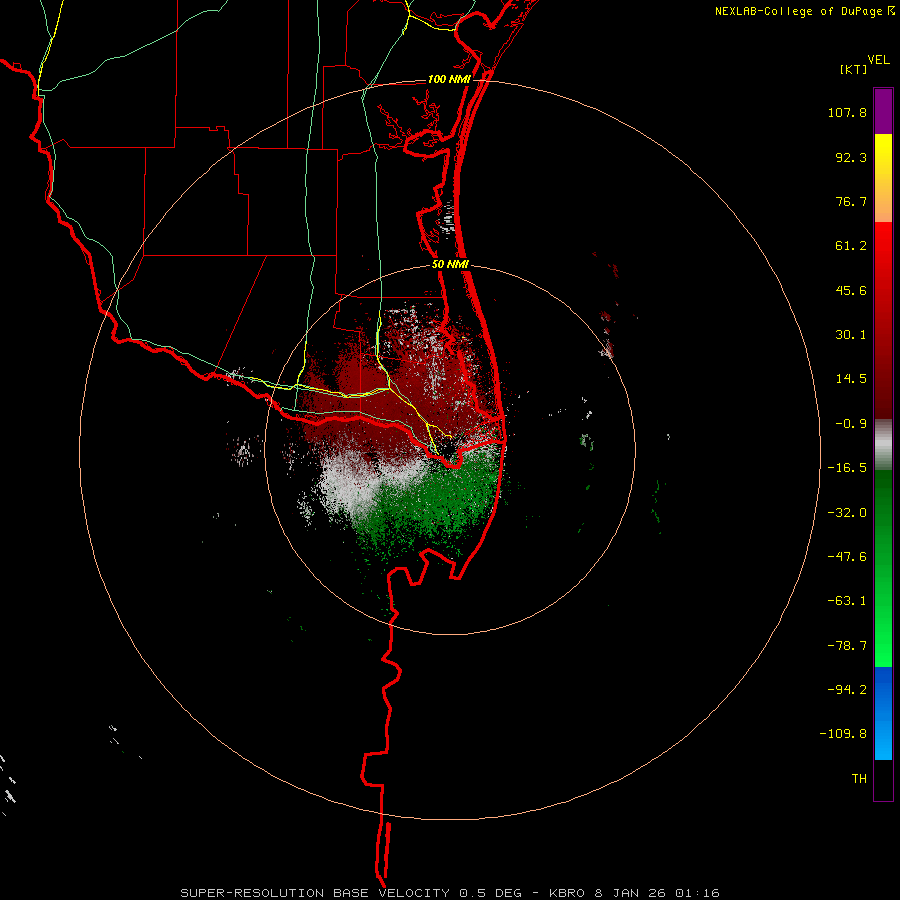Select the -109.8 velocity legend value
Screen dimensions: 900x900
[x=843, y=734]
